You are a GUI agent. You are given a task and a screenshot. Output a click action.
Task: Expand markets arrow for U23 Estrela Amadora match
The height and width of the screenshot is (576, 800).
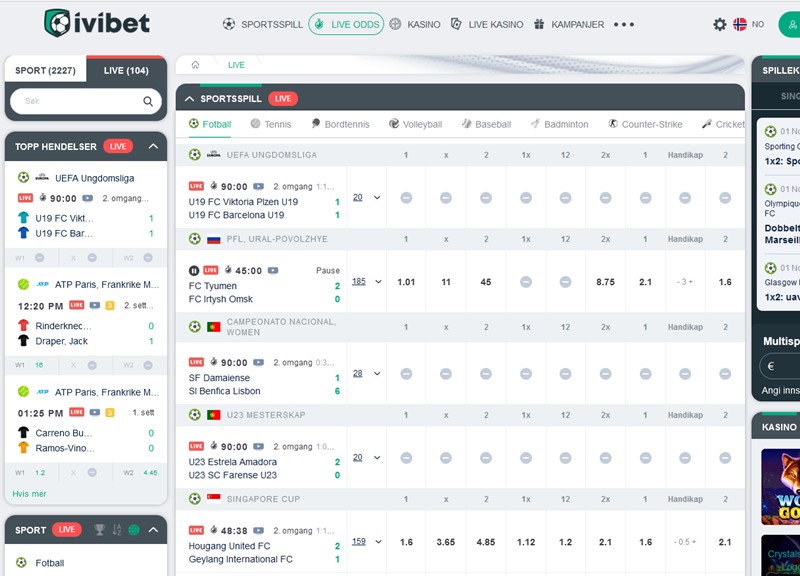[x=377, y=458]
